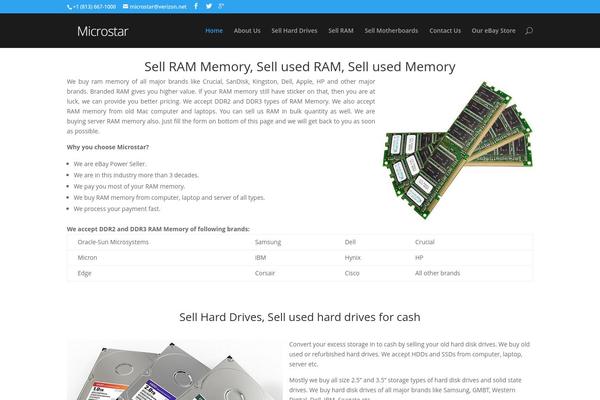Image resolution: width=600 pixels, height=400 pixels.
Task: Open the Sell Motherboards menu item
Action: (x=391, y=31)
